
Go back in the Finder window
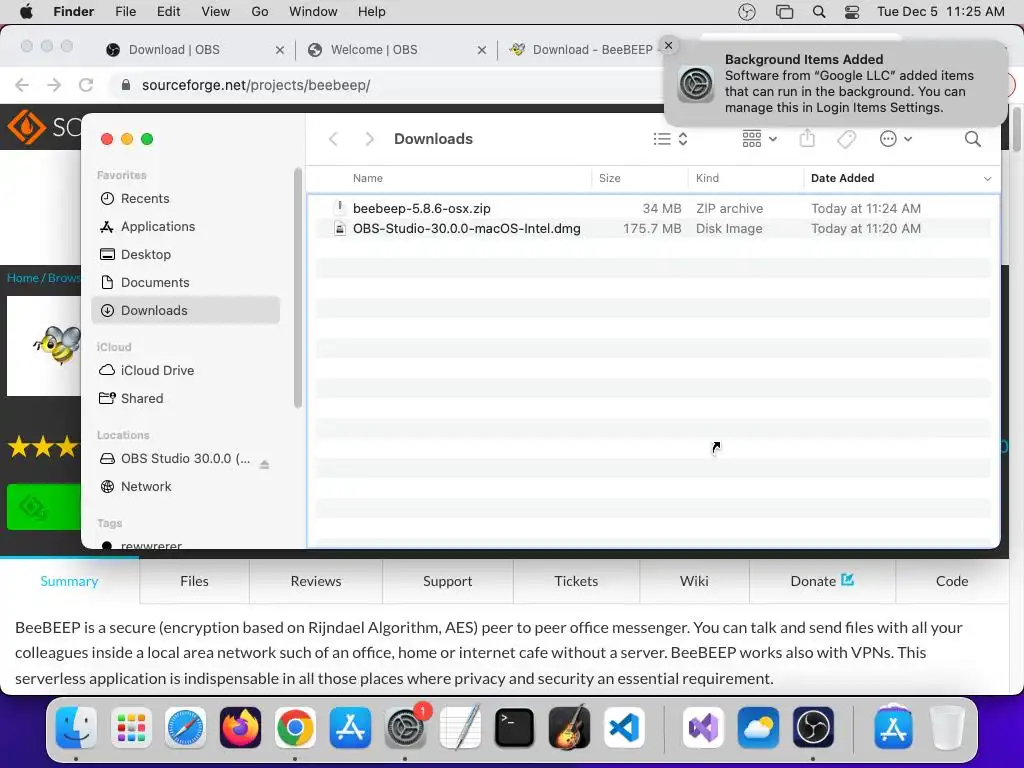[x=334, y=138]
